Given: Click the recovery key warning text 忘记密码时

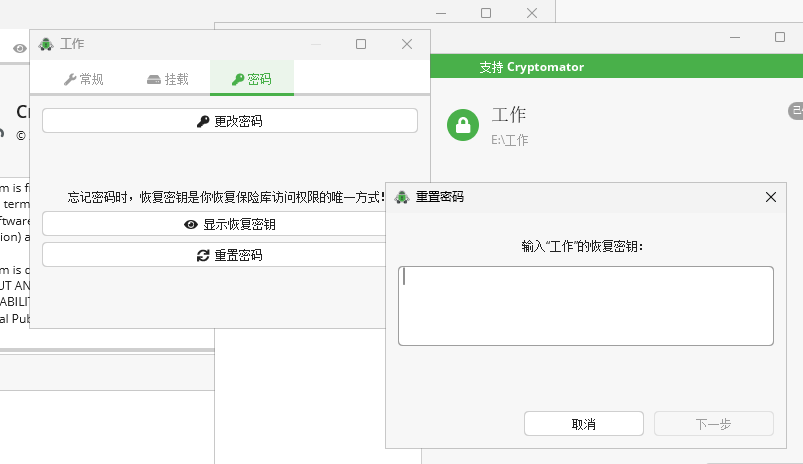Looking at the screenshot, I should pos(226,197).
